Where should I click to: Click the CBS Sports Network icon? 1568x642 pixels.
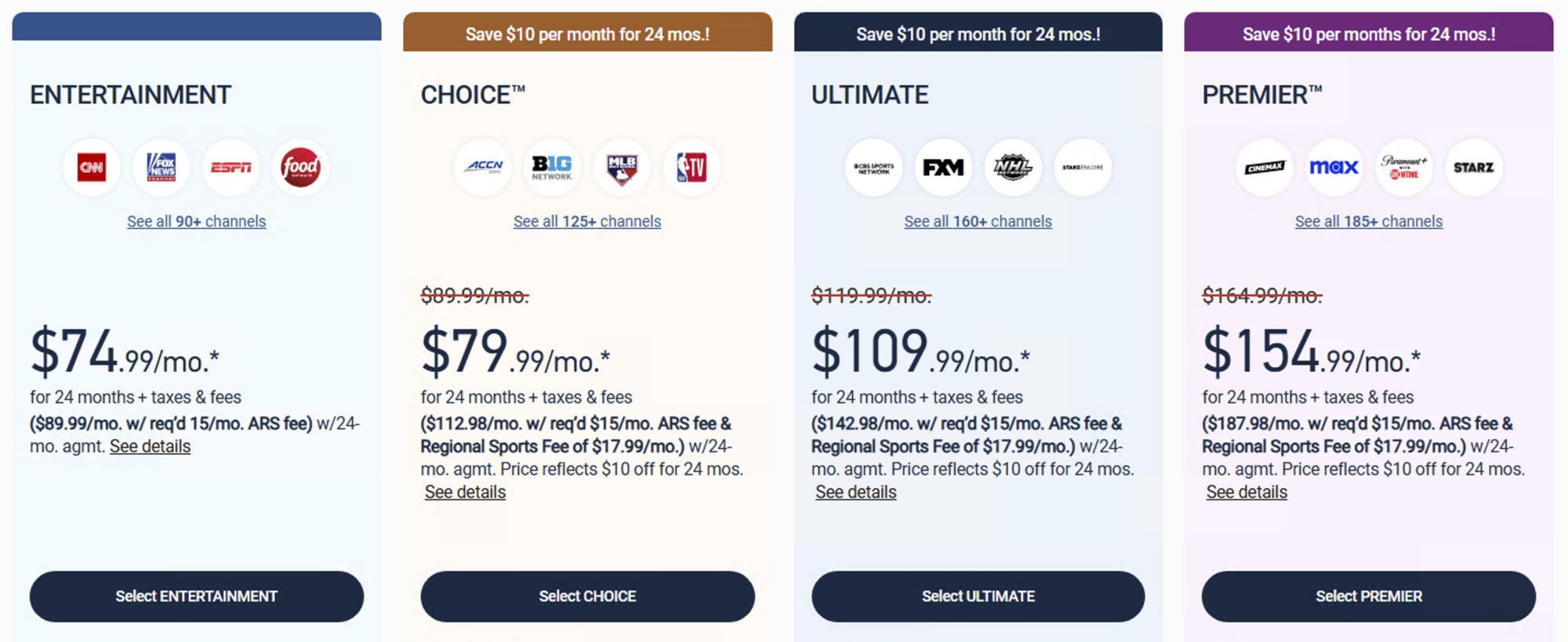pos(873,167)
